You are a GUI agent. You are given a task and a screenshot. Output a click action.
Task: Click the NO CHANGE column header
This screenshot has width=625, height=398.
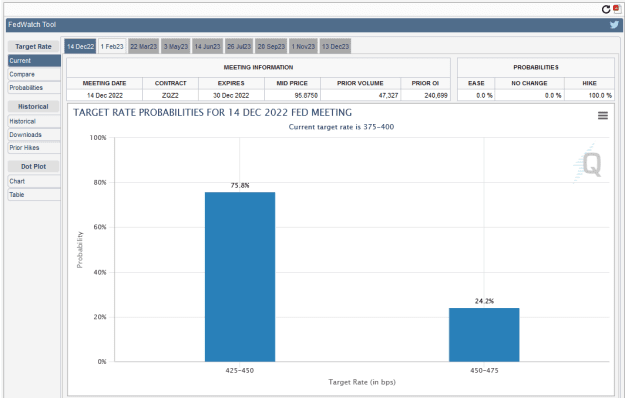[529, 83]
